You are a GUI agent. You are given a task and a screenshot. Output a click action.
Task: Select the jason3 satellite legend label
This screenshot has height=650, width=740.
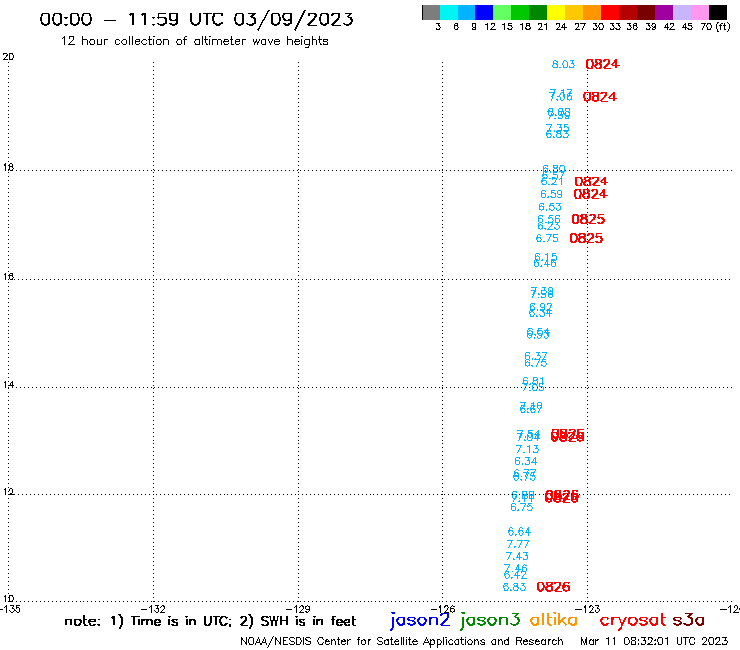pos(490,621)
